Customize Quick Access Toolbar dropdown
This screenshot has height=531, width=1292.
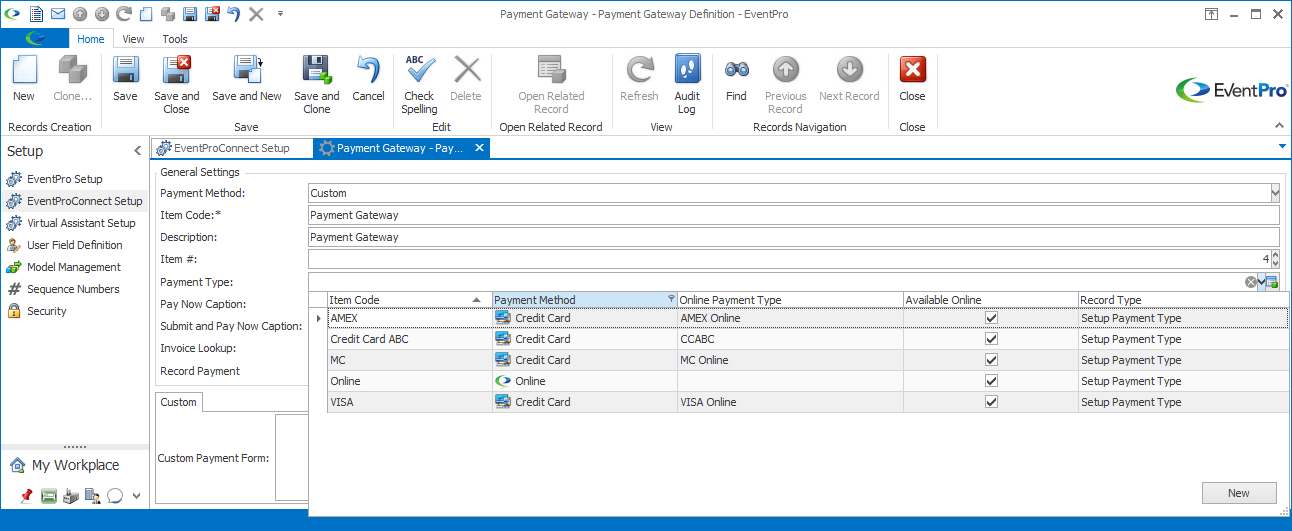280,14
